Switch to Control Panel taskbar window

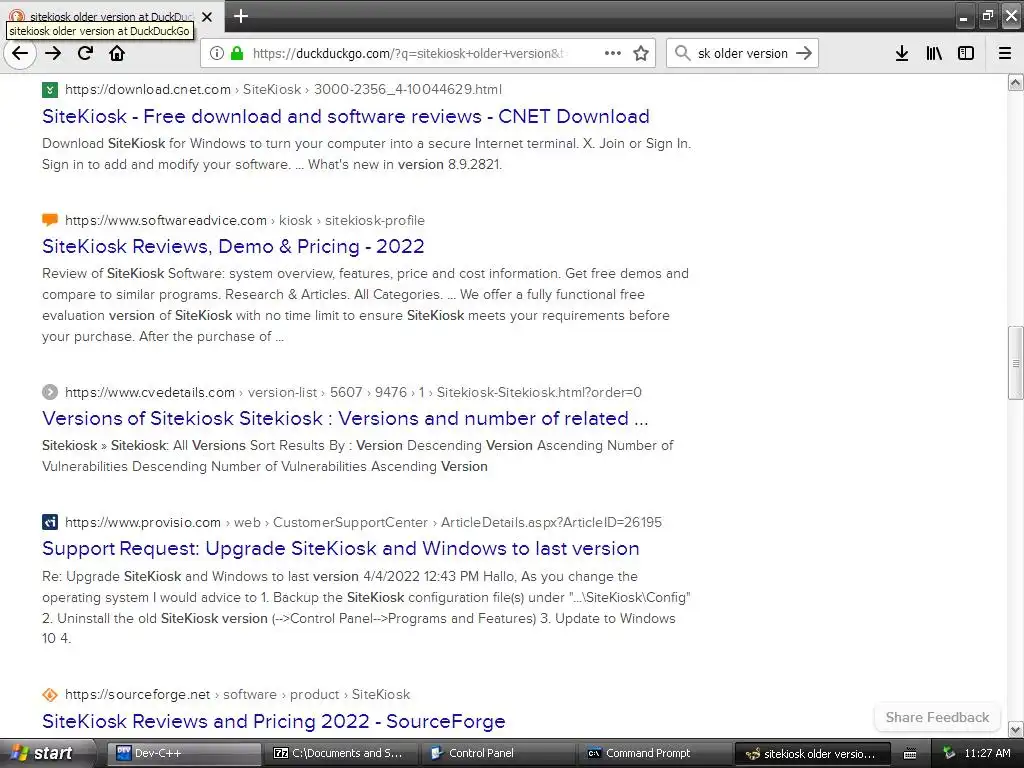(x=500, y=753)
